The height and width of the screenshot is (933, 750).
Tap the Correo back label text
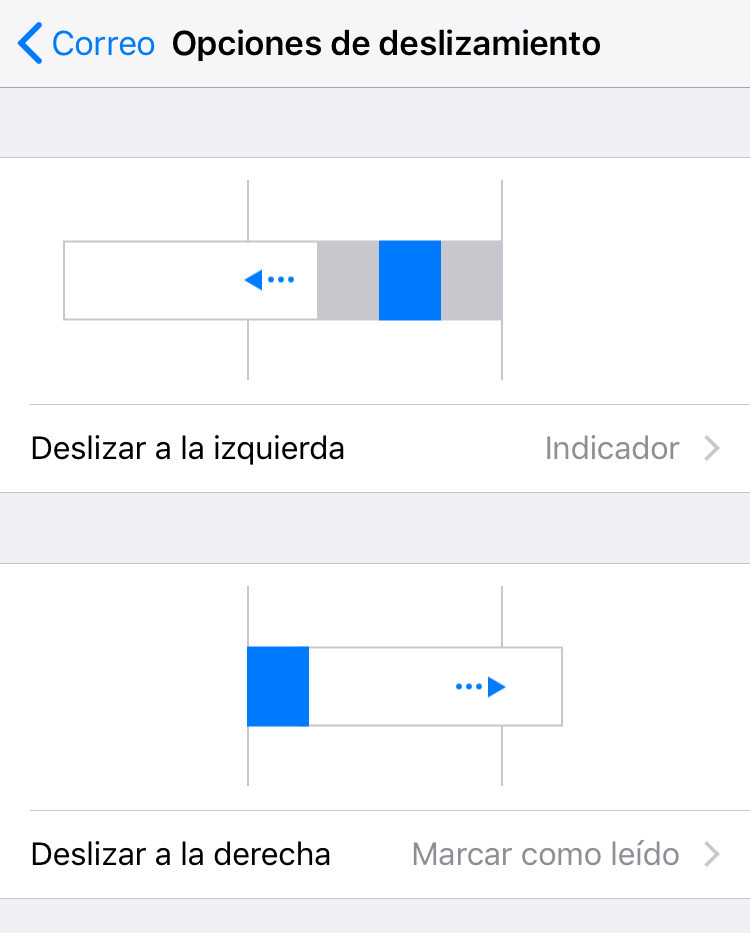104,43
